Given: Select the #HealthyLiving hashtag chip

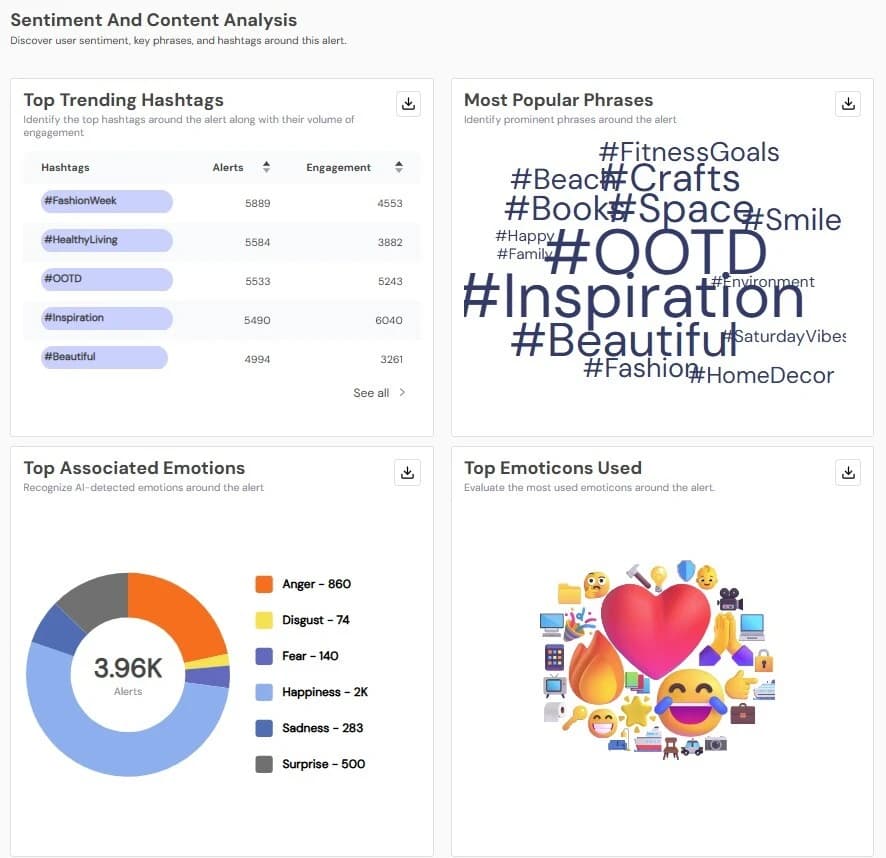Looking at the screenshot, I should pos(106,240).
